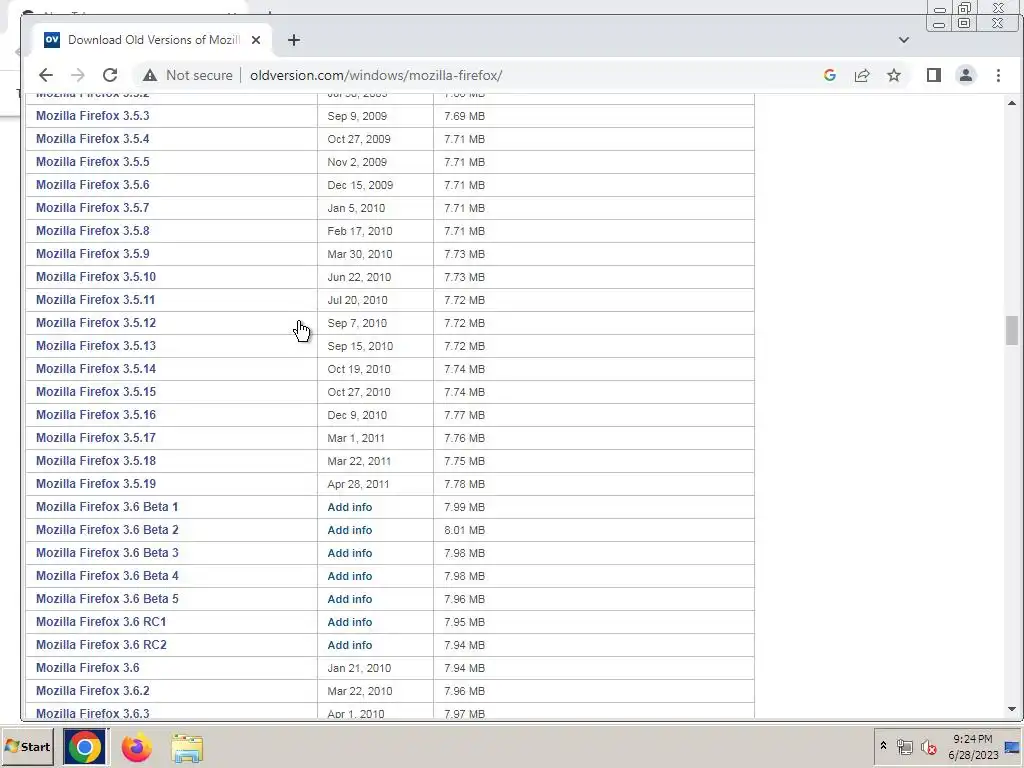This screenshot has height=768, width=1024.
Task: Open Mozilla Firefox 3.5.5 link
Action: [93, 161]
